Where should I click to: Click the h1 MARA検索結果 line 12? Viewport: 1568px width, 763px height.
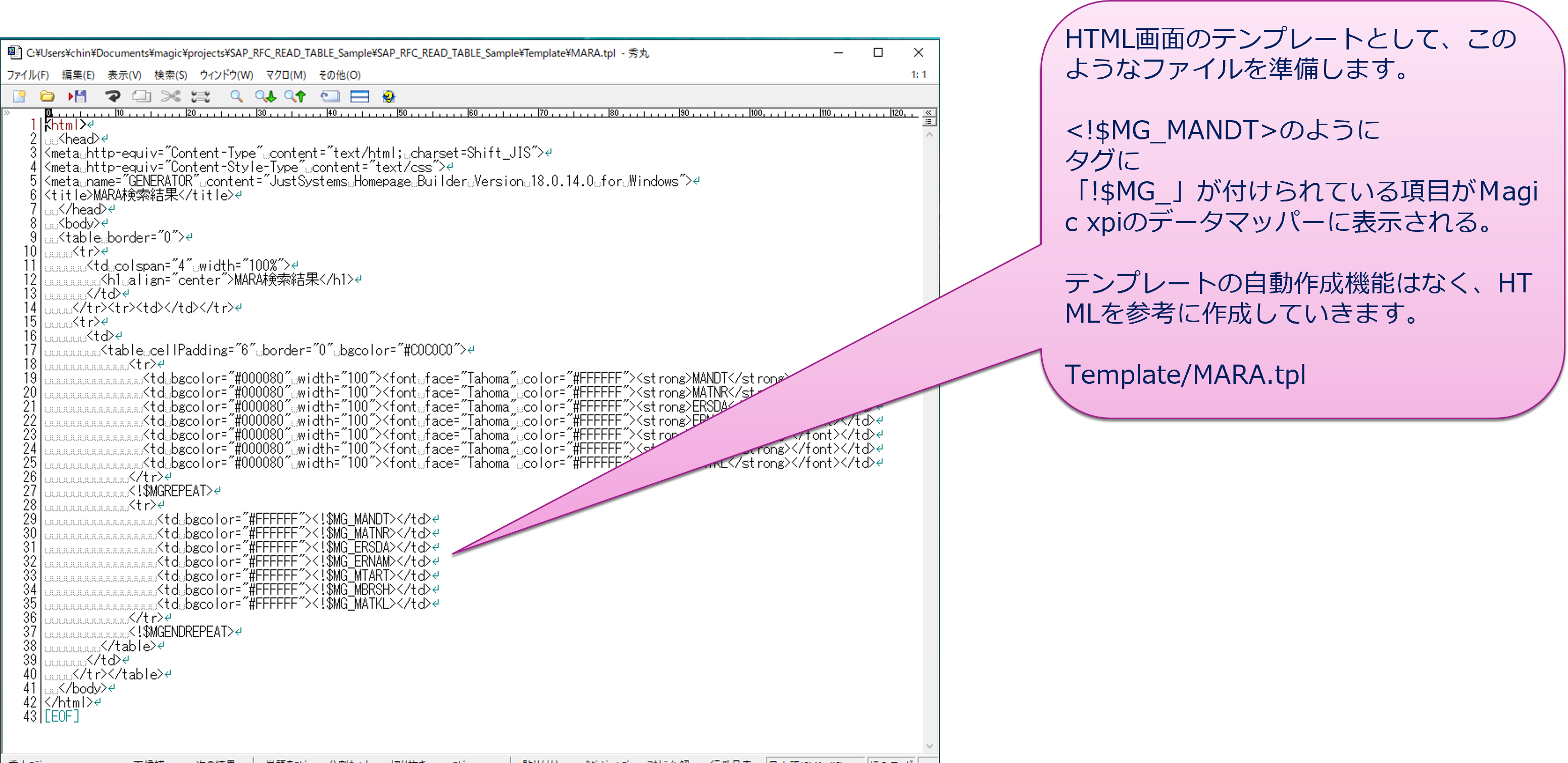(x=228, y=280)
